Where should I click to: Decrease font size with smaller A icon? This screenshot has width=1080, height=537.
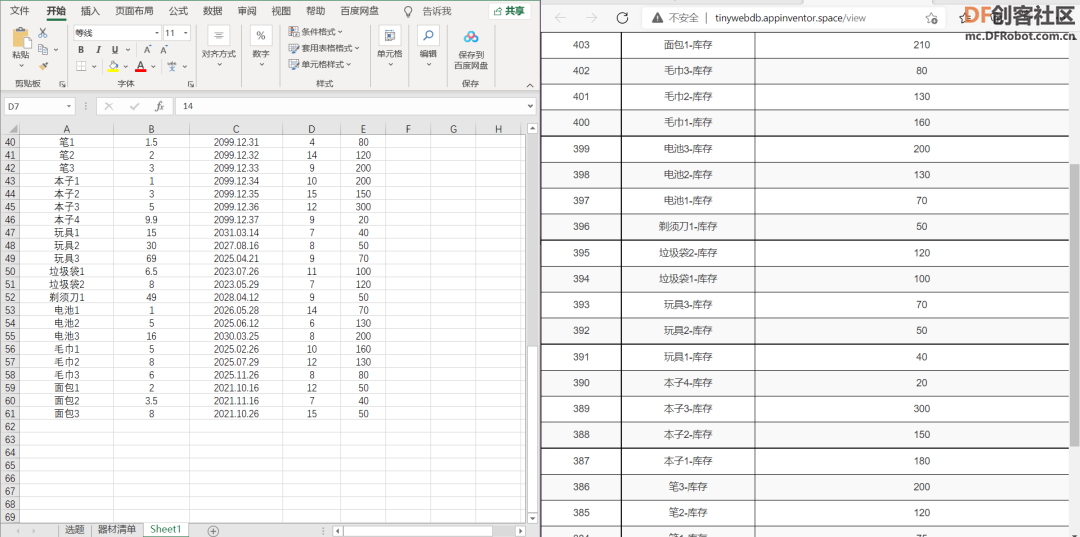click(164, 50)
